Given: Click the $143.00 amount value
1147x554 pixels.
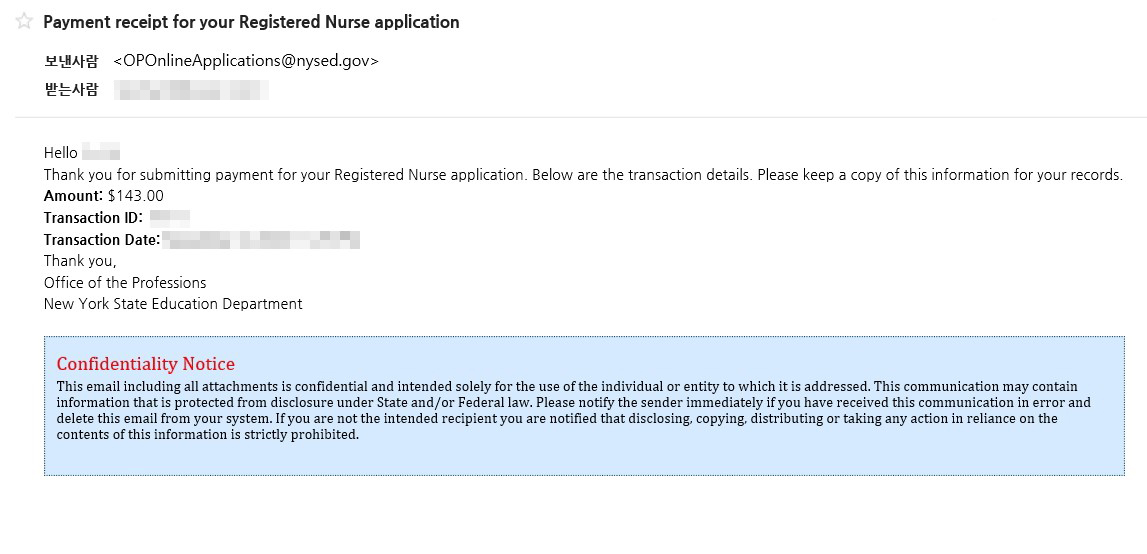Looking at the screenshot, I should (135, 195).
